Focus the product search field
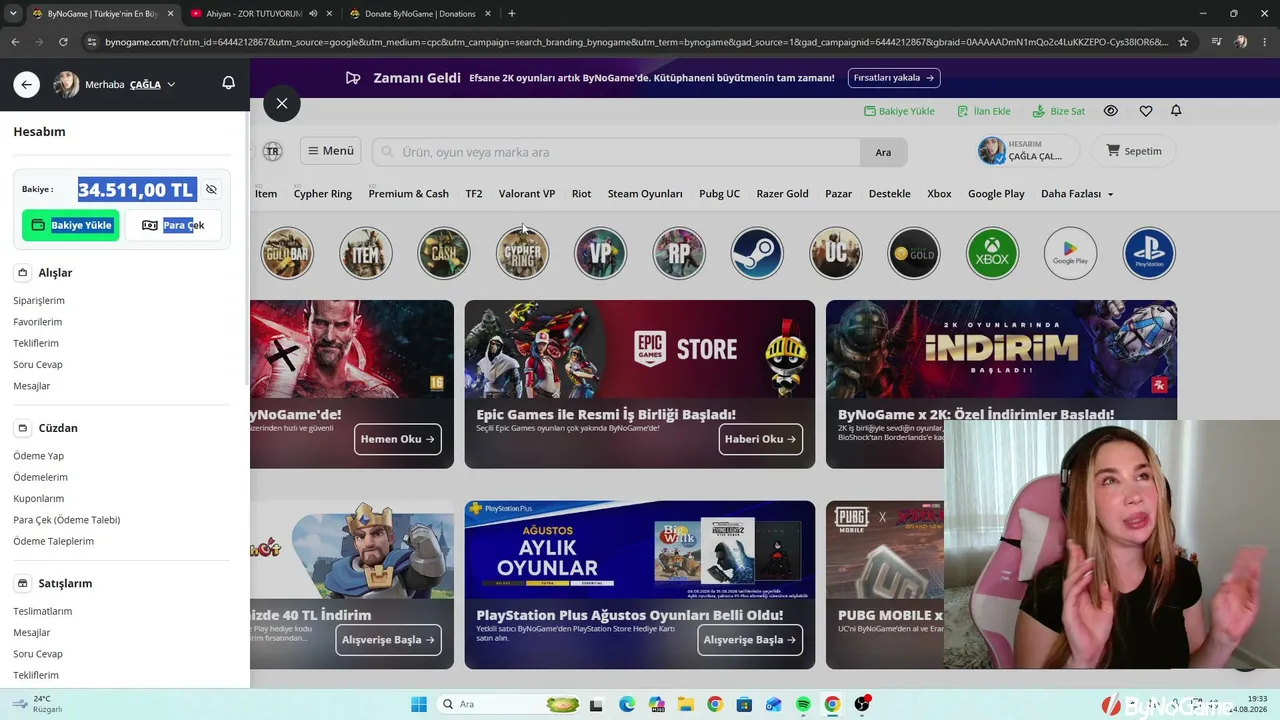Viewport: 1280px width, 720px height. 616,152
